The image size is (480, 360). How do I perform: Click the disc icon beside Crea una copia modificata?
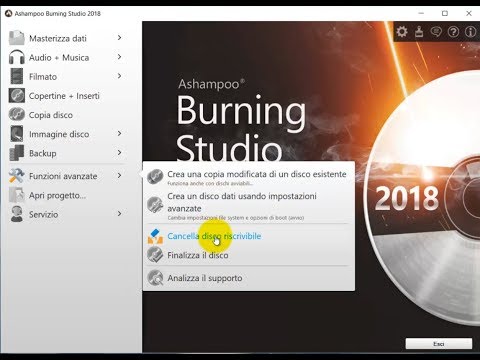tap(155, 177)
